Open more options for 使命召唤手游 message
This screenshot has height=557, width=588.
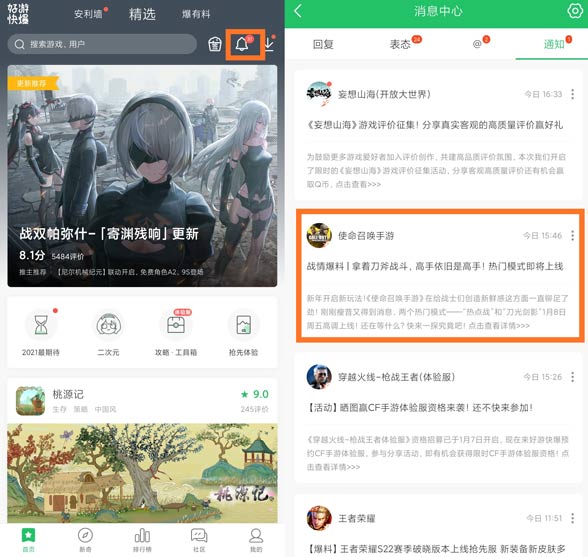point(572,236)
